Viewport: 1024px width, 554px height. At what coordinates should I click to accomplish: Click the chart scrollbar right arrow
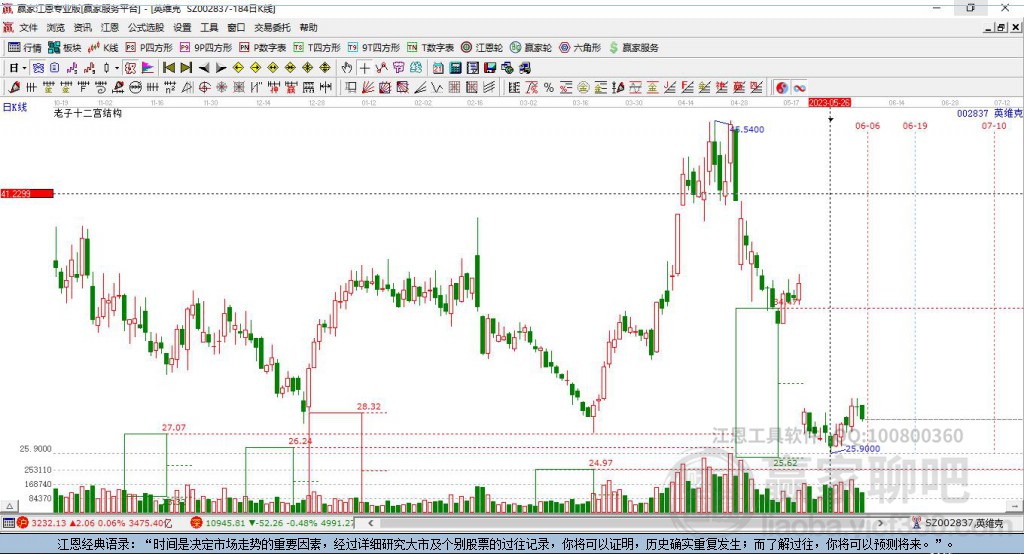[x=880, y=523]
